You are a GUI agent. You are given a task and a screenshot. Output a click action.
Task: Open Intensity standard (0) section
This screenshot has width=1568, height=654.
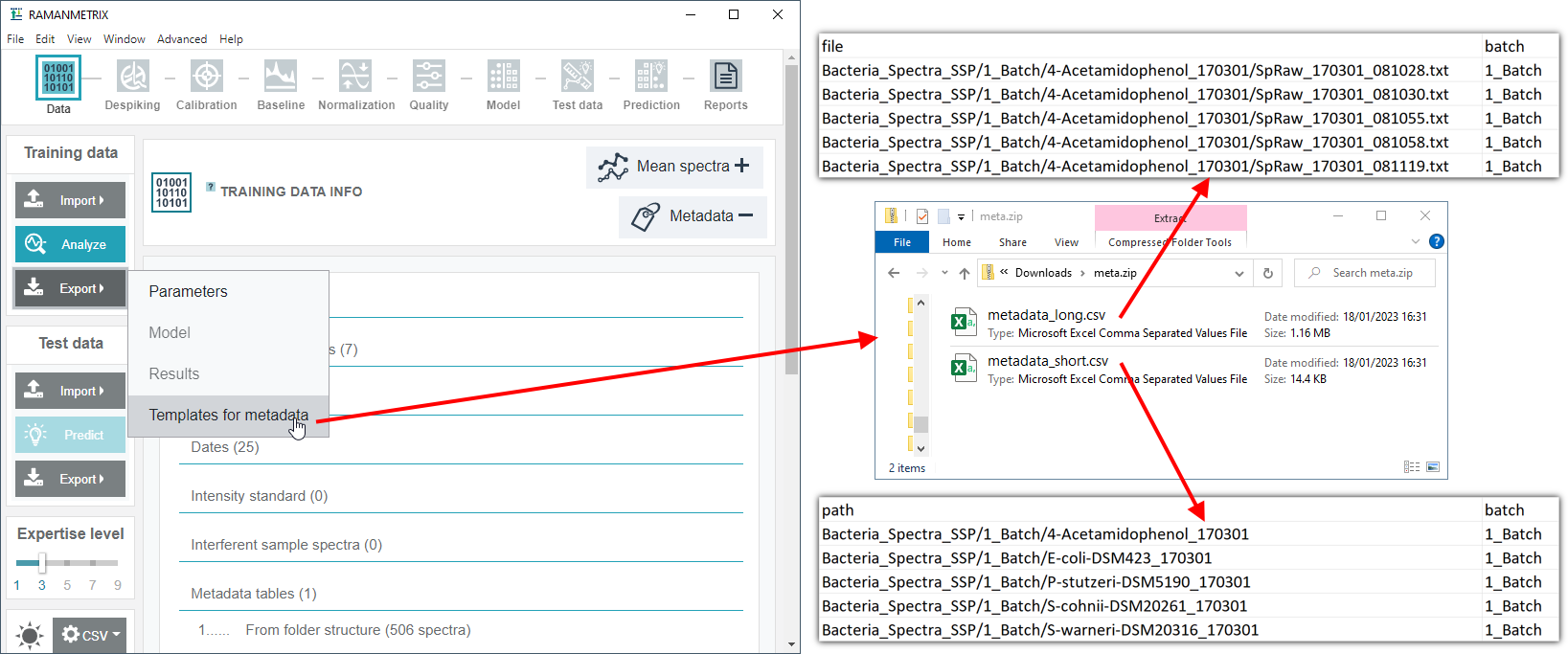tap(461, 496)
